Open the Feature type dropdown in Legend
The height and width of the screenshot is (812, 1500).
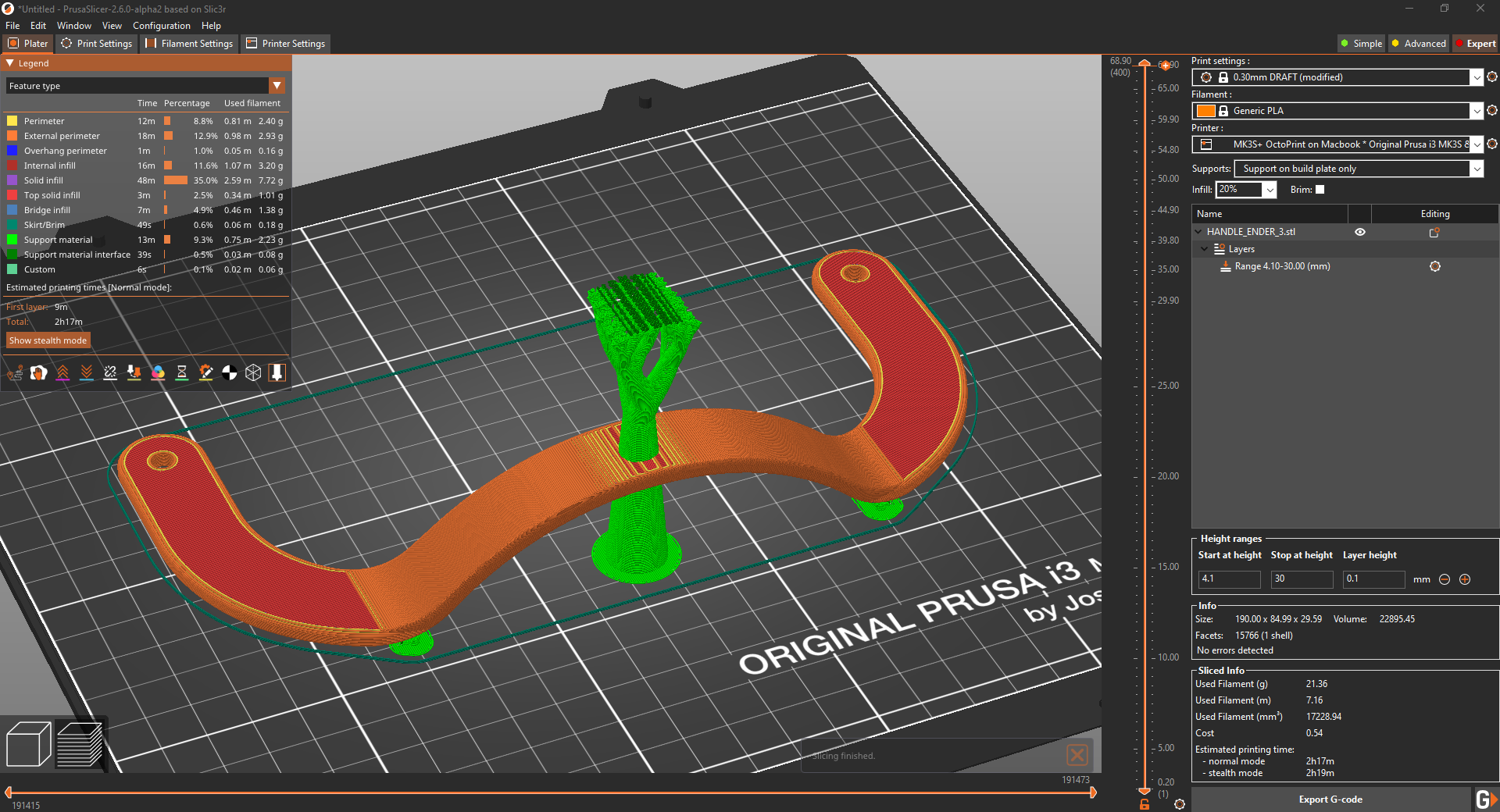277,85
